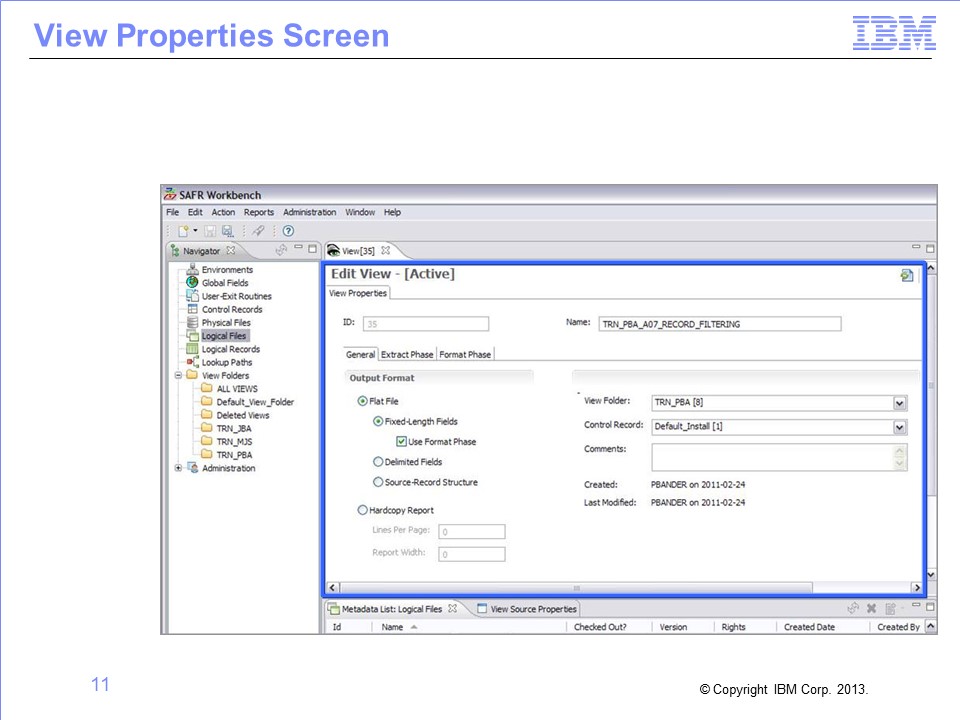Open the Default_View_Folder folder

click(255, 402)
